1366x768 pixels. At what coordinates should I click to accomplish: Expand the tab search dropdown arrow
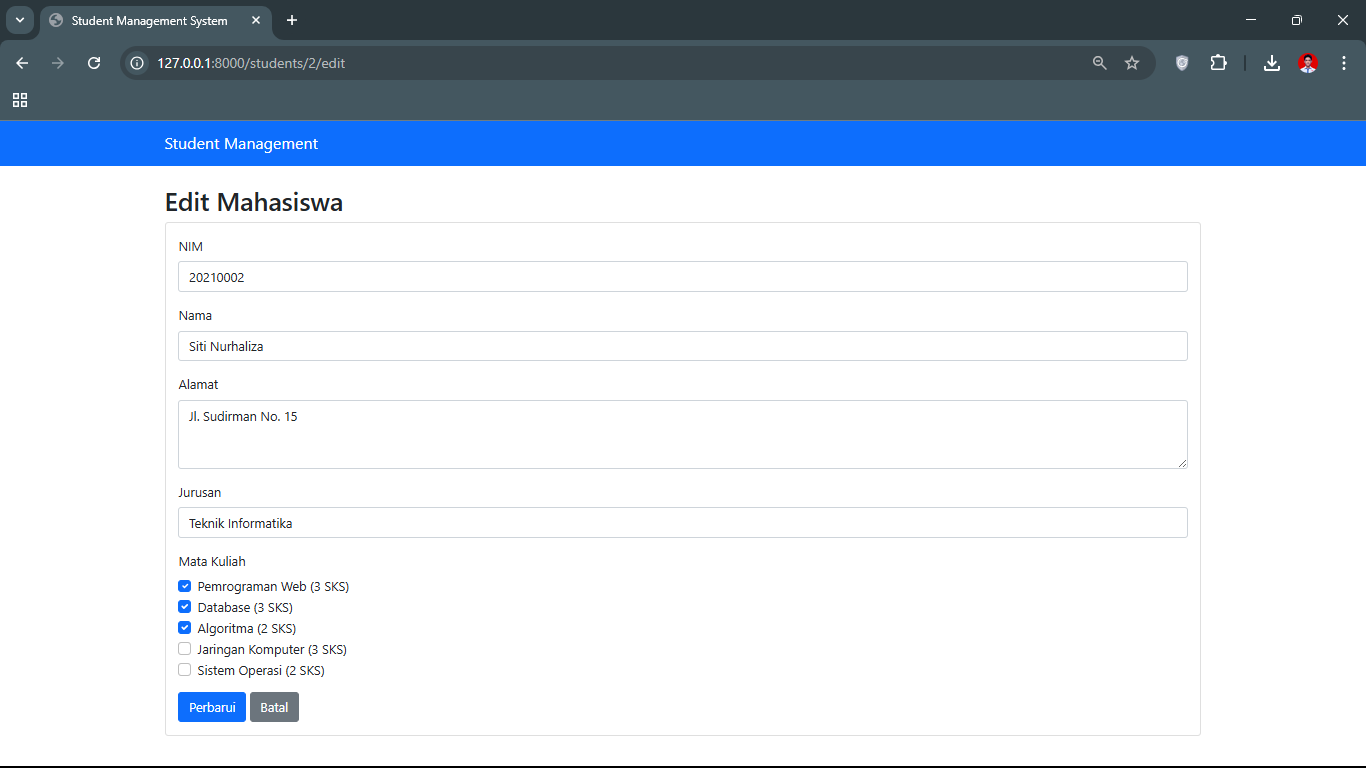click(19, 20)
